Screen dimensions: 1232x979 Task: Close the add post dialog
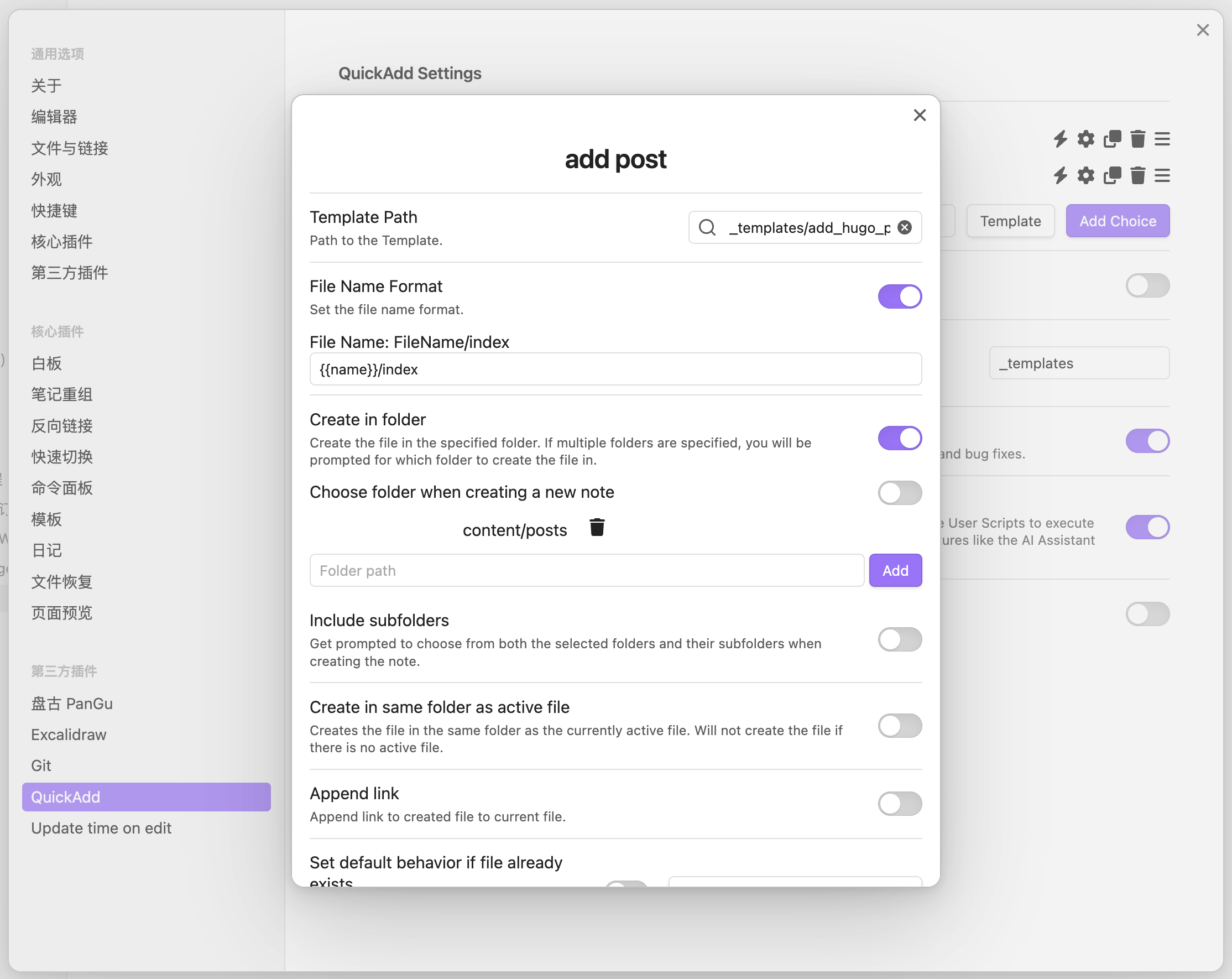920,116
